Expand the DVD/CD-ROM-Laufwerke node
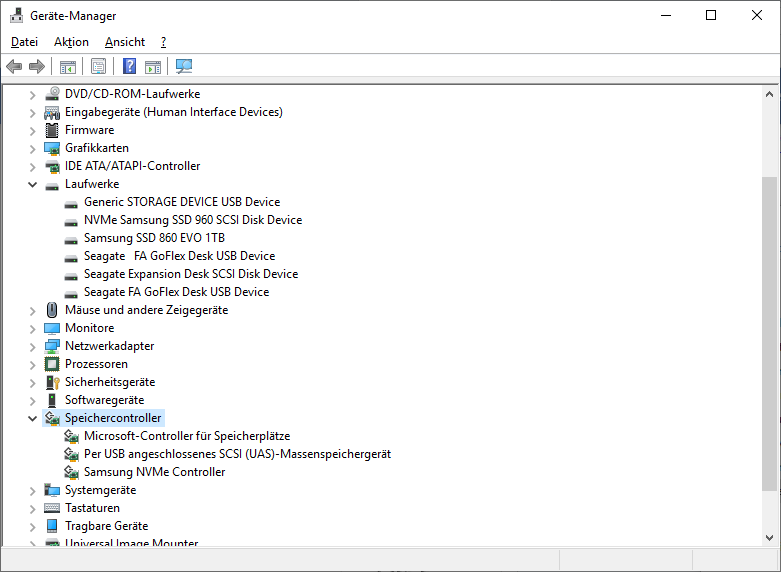 pos(32,95)
